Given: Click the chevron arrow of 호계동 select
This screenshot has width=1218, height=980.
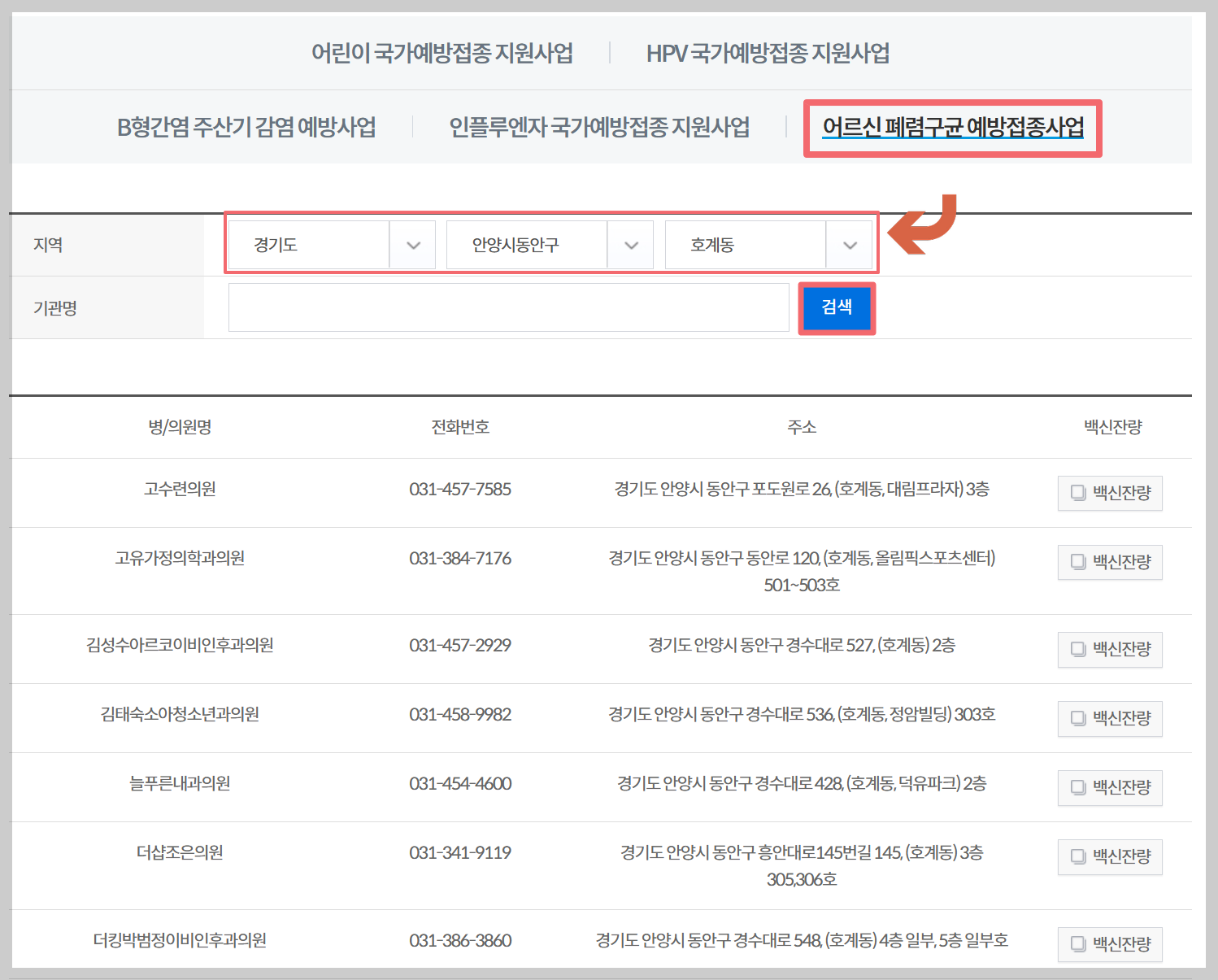Looking at the screenshot, I should pos(850,245).
